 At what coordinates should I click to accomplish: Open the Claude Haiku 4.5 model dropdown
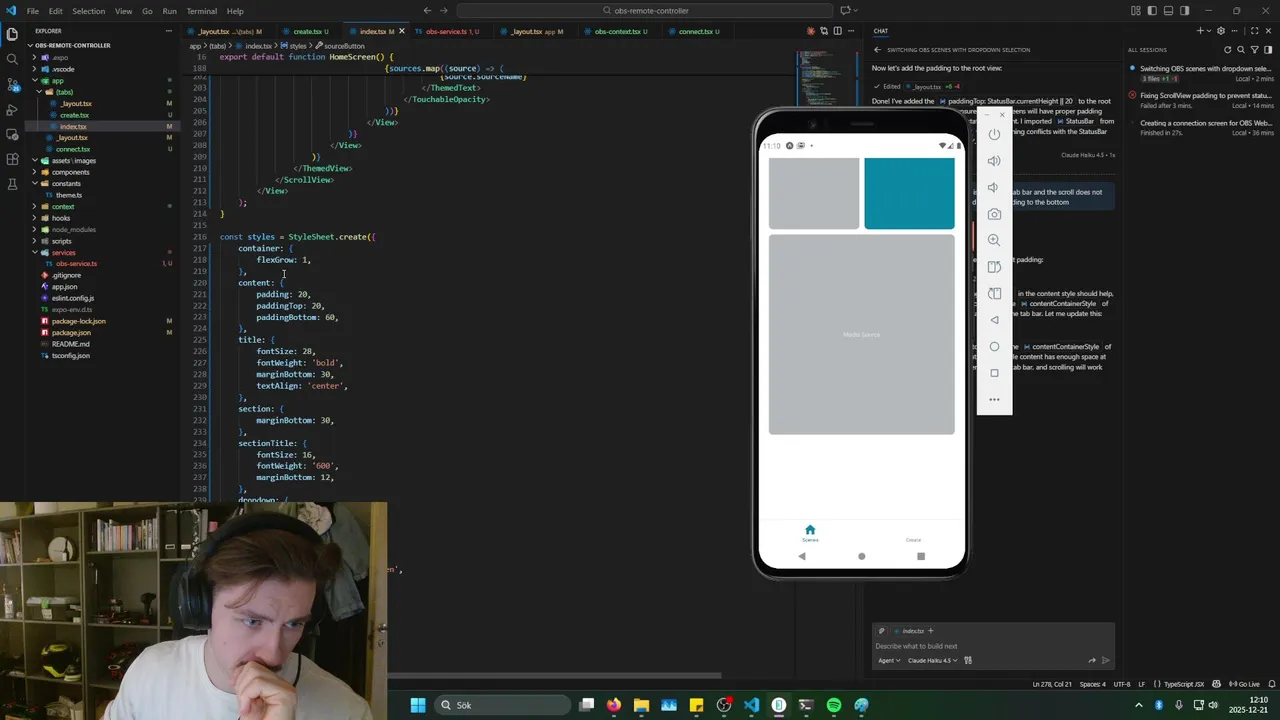pos(932,660)
